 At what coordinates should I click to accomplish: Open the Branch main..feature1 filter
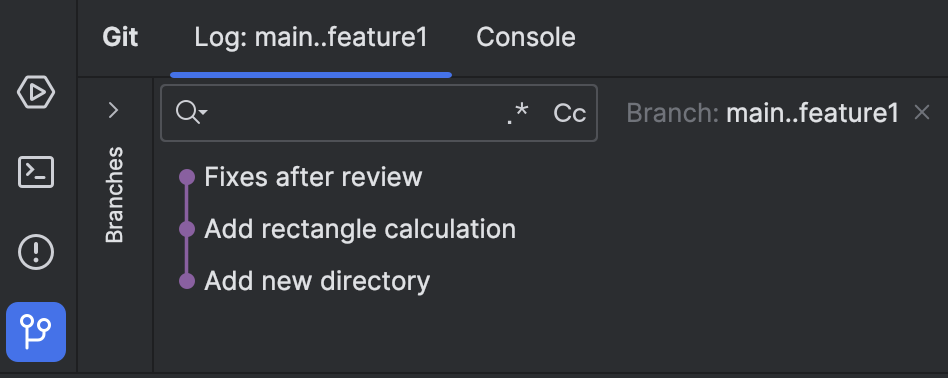762,113
